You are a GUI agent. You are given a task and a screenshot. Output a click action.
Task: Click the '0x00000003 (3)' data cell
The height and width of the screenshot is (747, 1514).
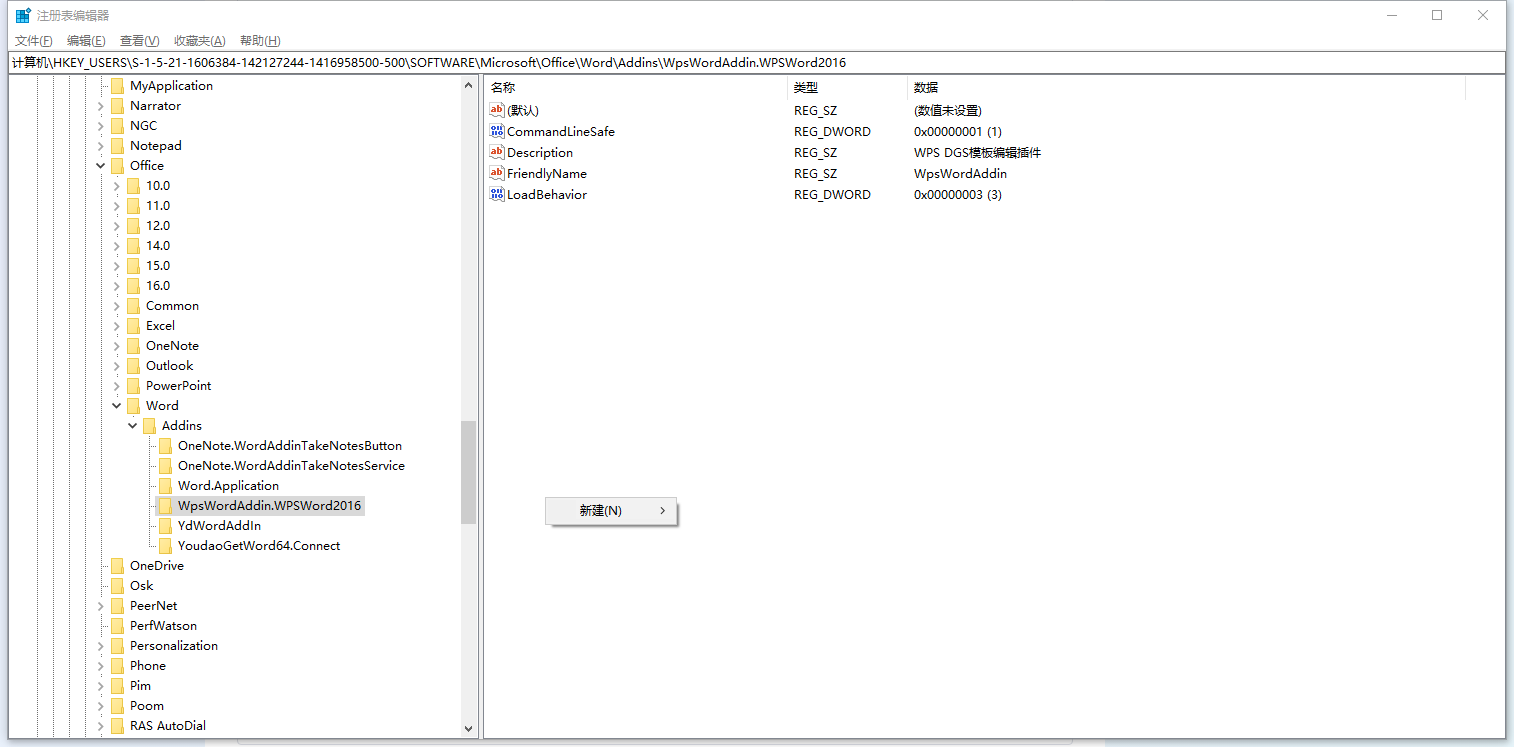pos(958,195)
